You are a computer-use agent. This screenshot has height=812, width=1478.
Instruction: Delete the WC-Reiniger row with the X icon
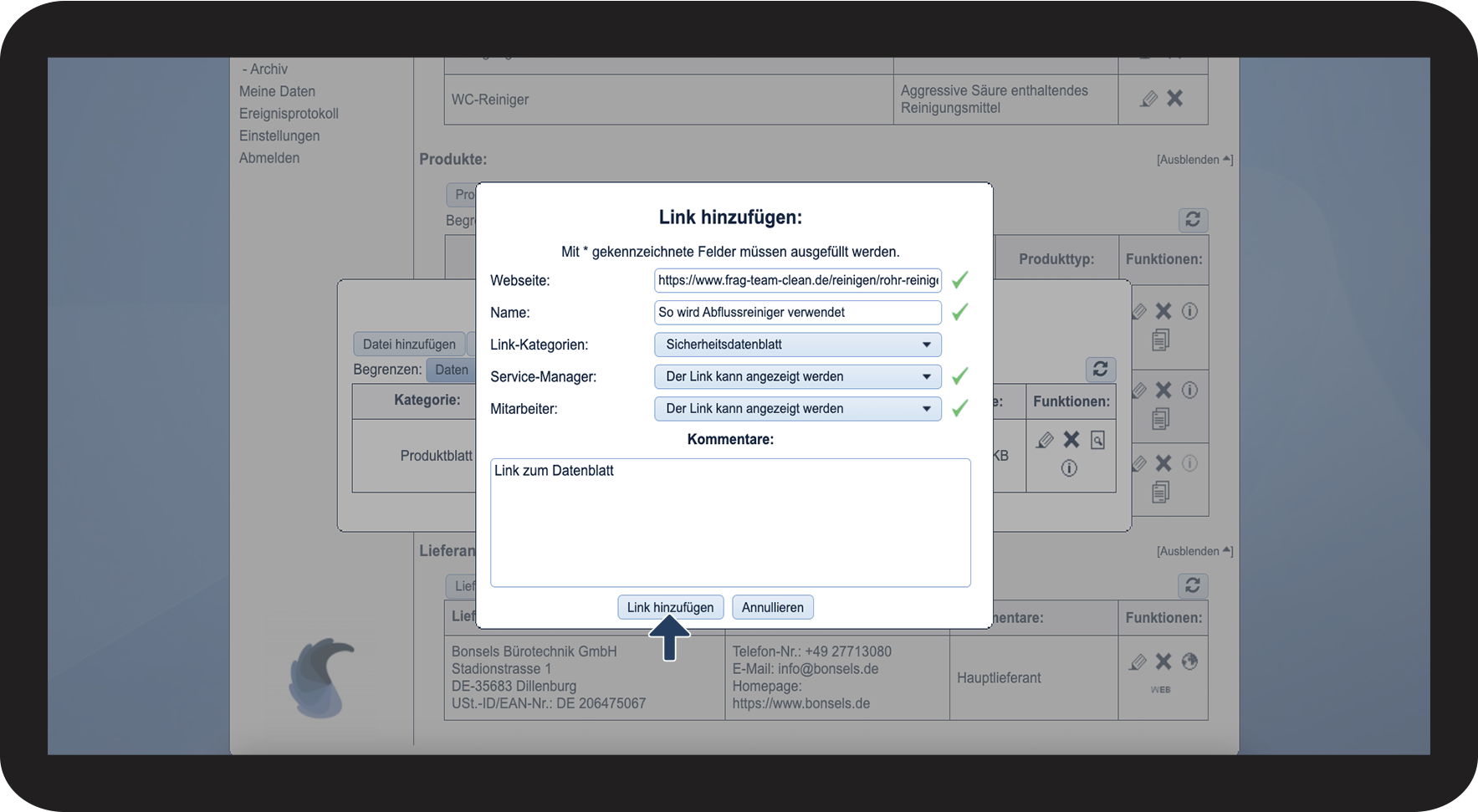pos(1175,99)
